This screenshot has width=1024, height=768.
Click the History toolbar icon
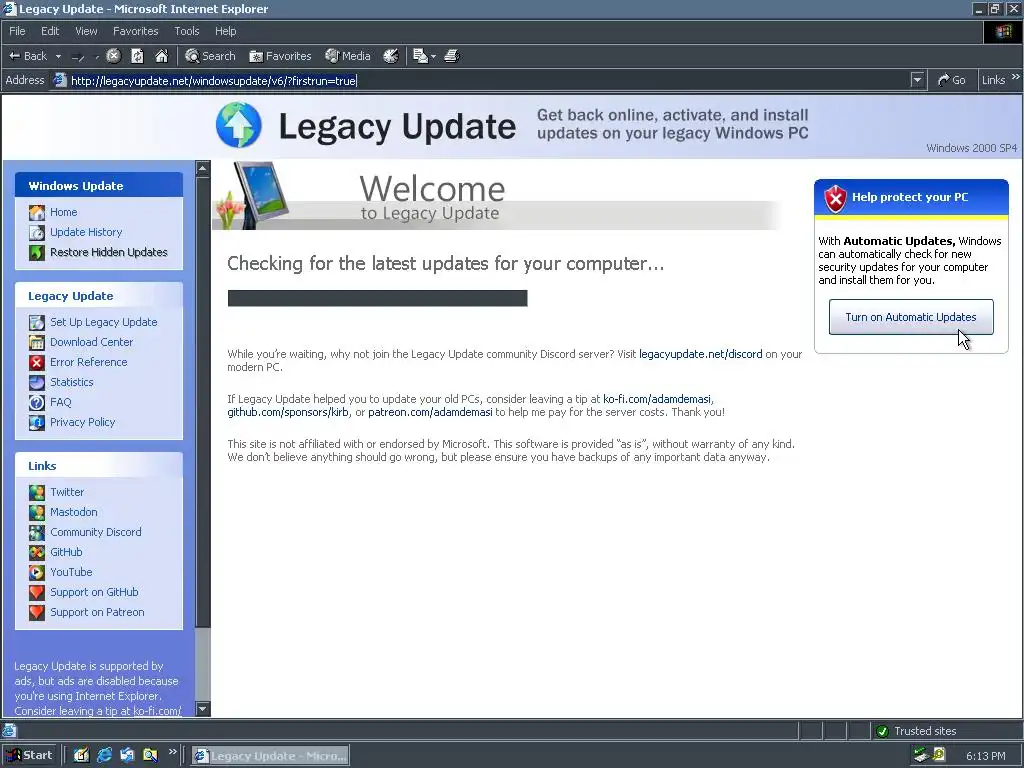(x=391, y=56)
